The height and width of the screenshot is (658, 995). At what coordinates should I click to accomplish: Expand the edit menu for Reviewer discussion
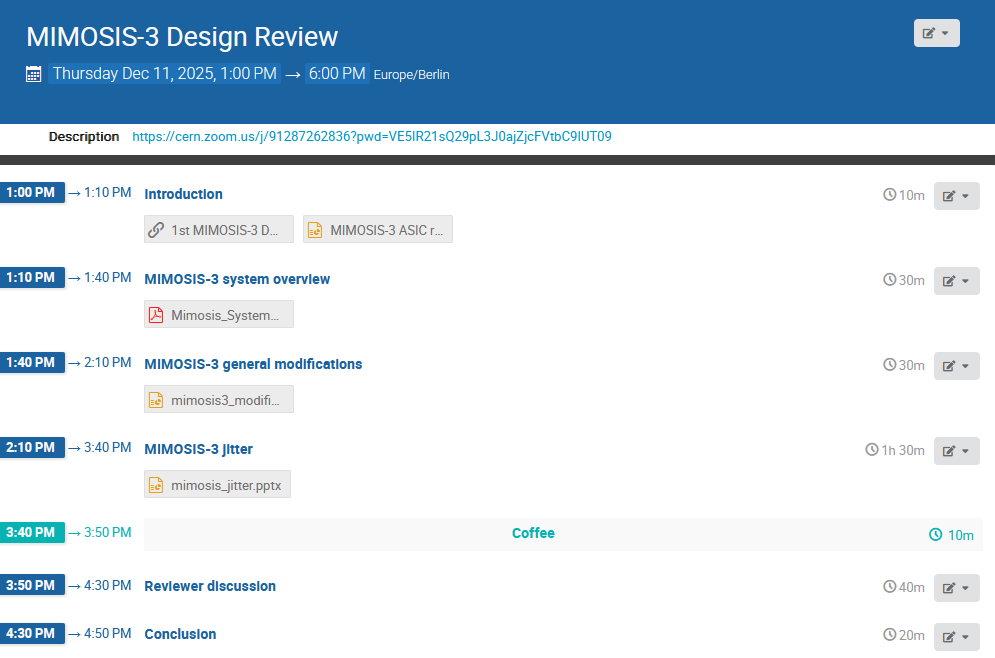(956, 588)
